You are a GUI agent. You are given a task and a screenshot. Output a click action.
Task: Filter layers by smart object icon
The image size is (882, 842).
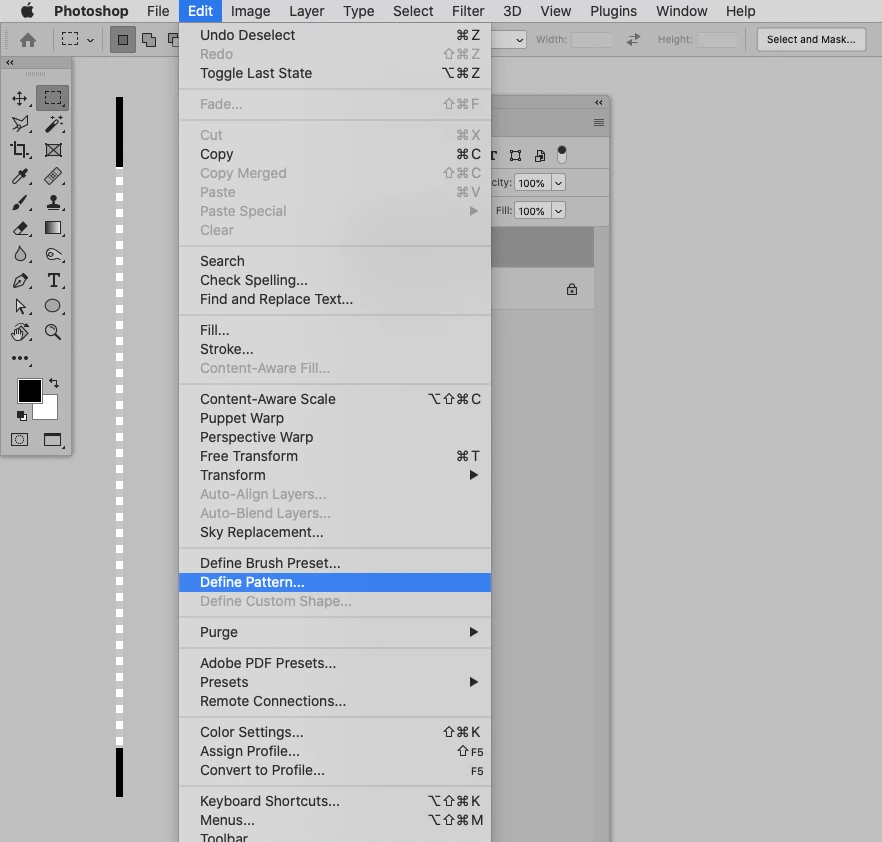coord(539,155)
